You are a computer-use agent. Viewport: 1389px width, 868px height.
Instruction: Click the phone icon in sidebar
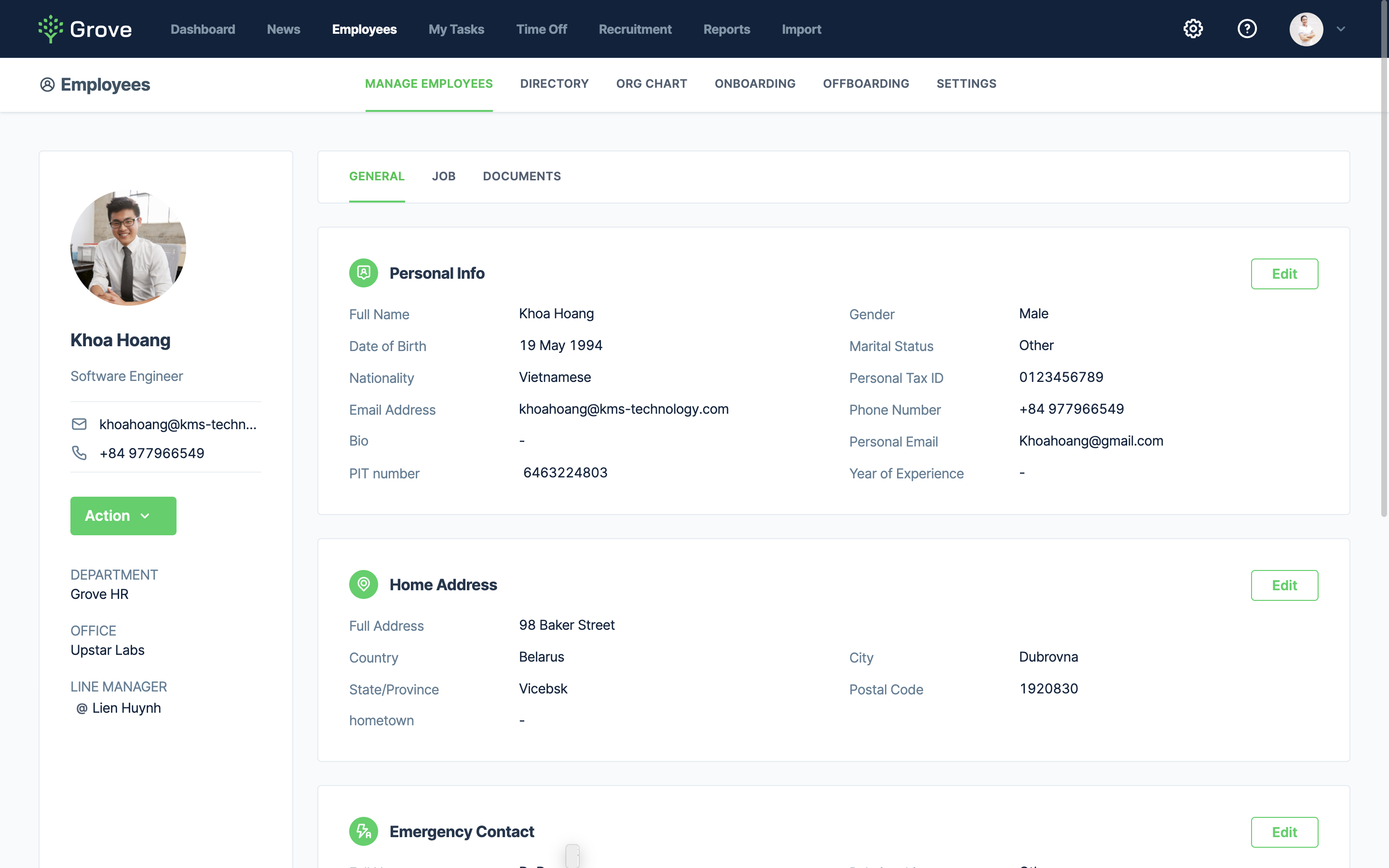pos(79,453)
